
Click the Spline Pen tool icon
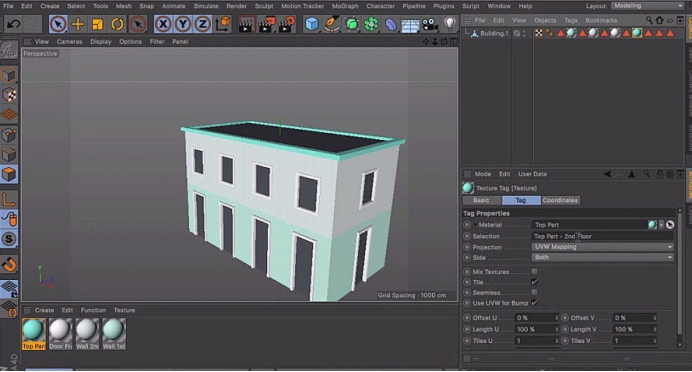[x=331, y=24]
